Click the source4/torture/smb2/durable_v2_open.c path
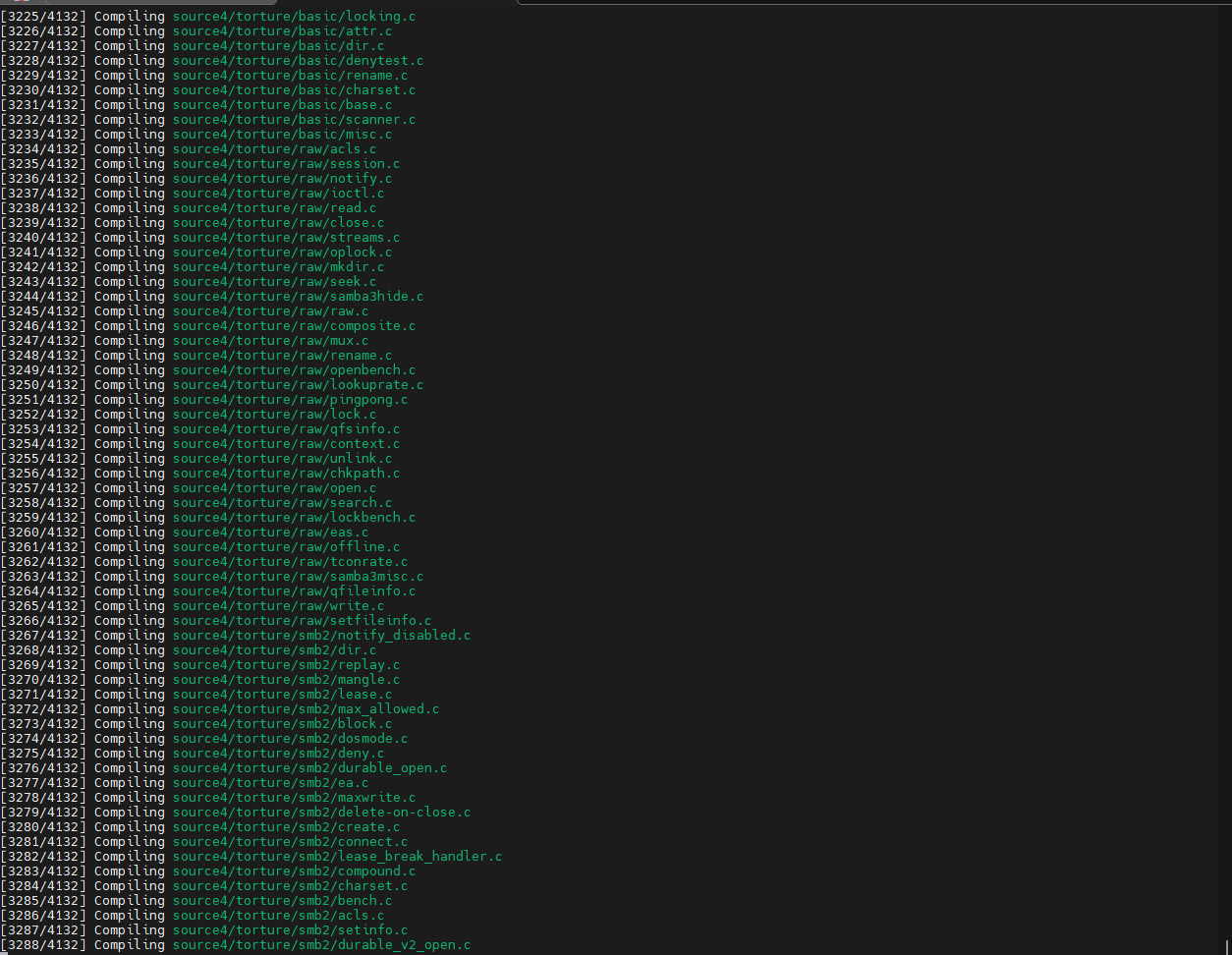The height and width of the screenshot is (955, 1232). [321, 945]
